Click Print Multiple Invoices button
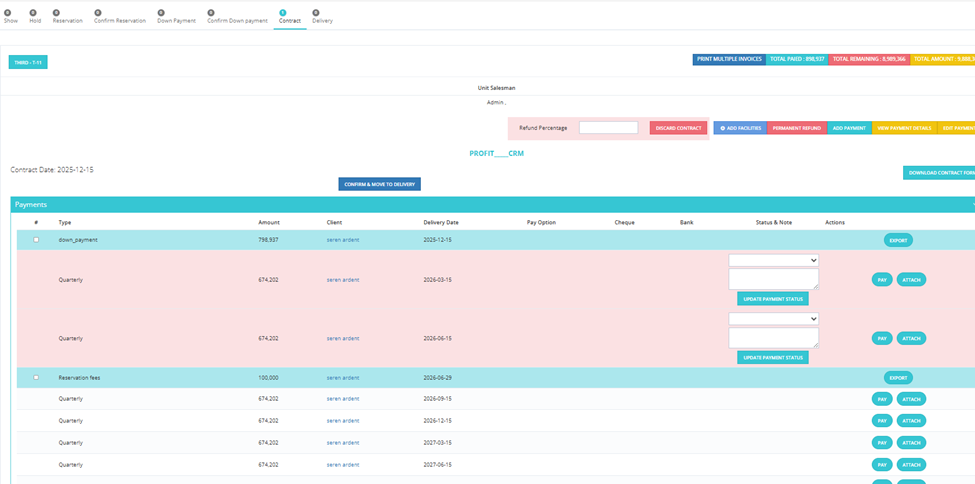 tap(729, 59)
